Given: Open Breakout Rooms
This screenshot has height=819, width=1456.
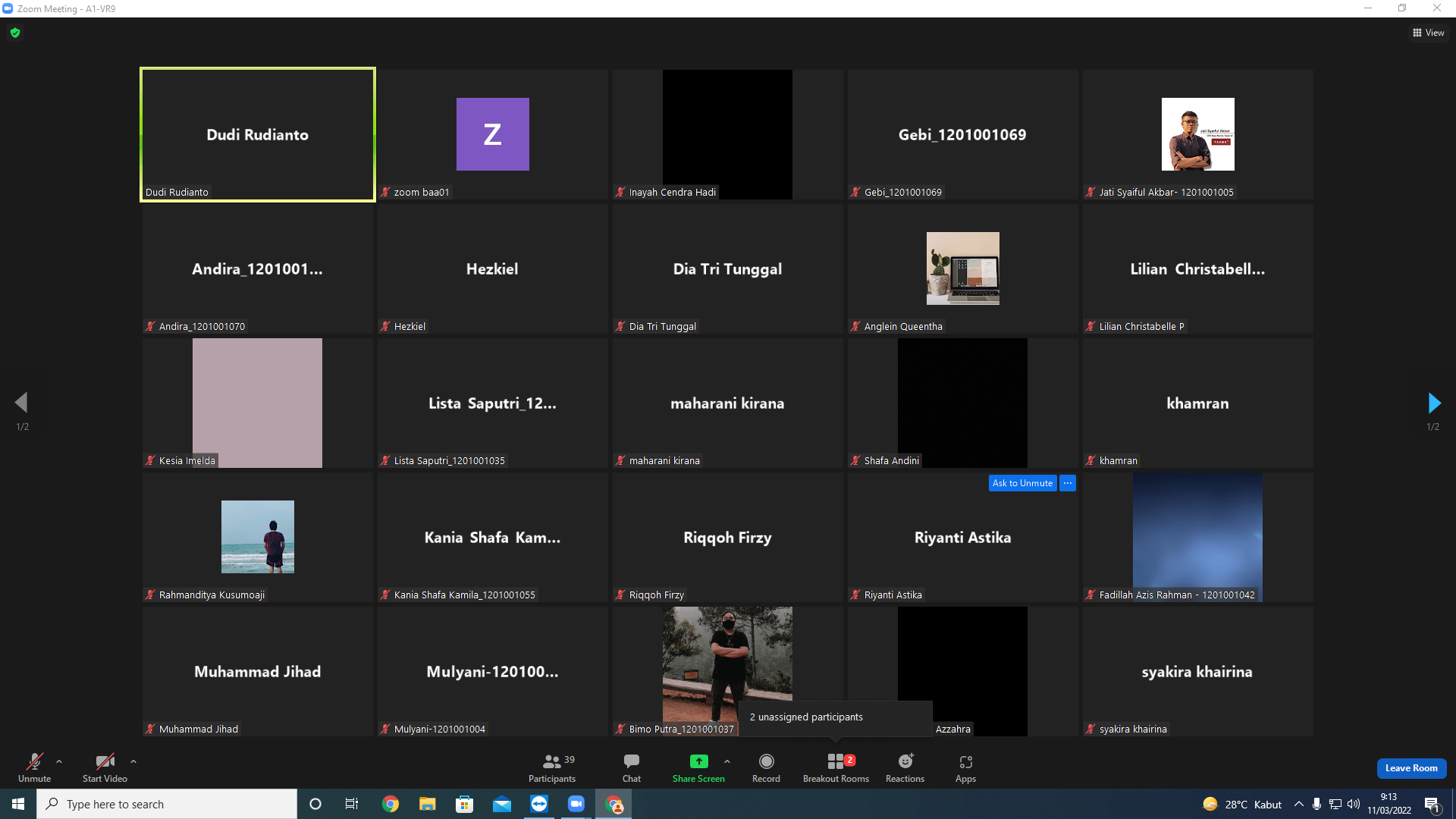Looking at the screenshot, I should [836, 767].
